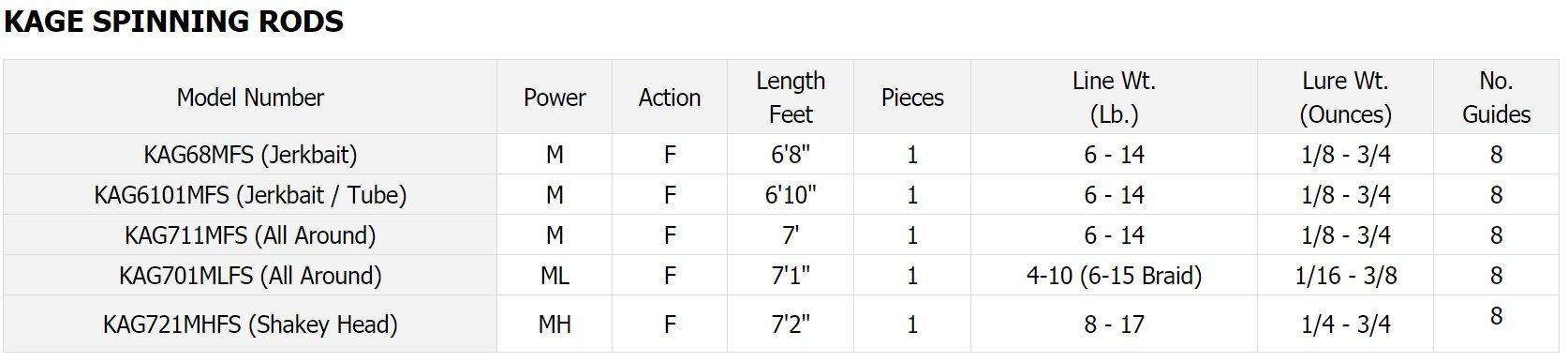Select the Model Number column header
Image resolution: width=1568 pixels, height=362 pixels.
(250, 98)
